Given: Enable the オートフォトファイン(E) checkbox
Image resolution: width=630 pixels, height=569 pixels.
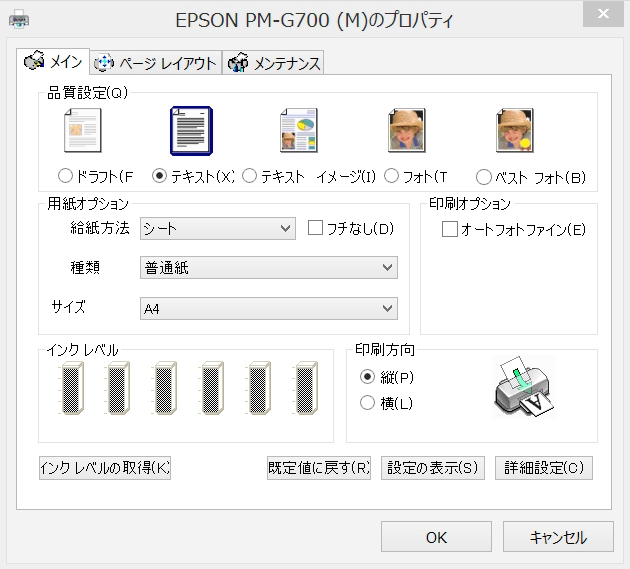Looking at the screenshot, I should pyautogui.click(x=450, y=229).
